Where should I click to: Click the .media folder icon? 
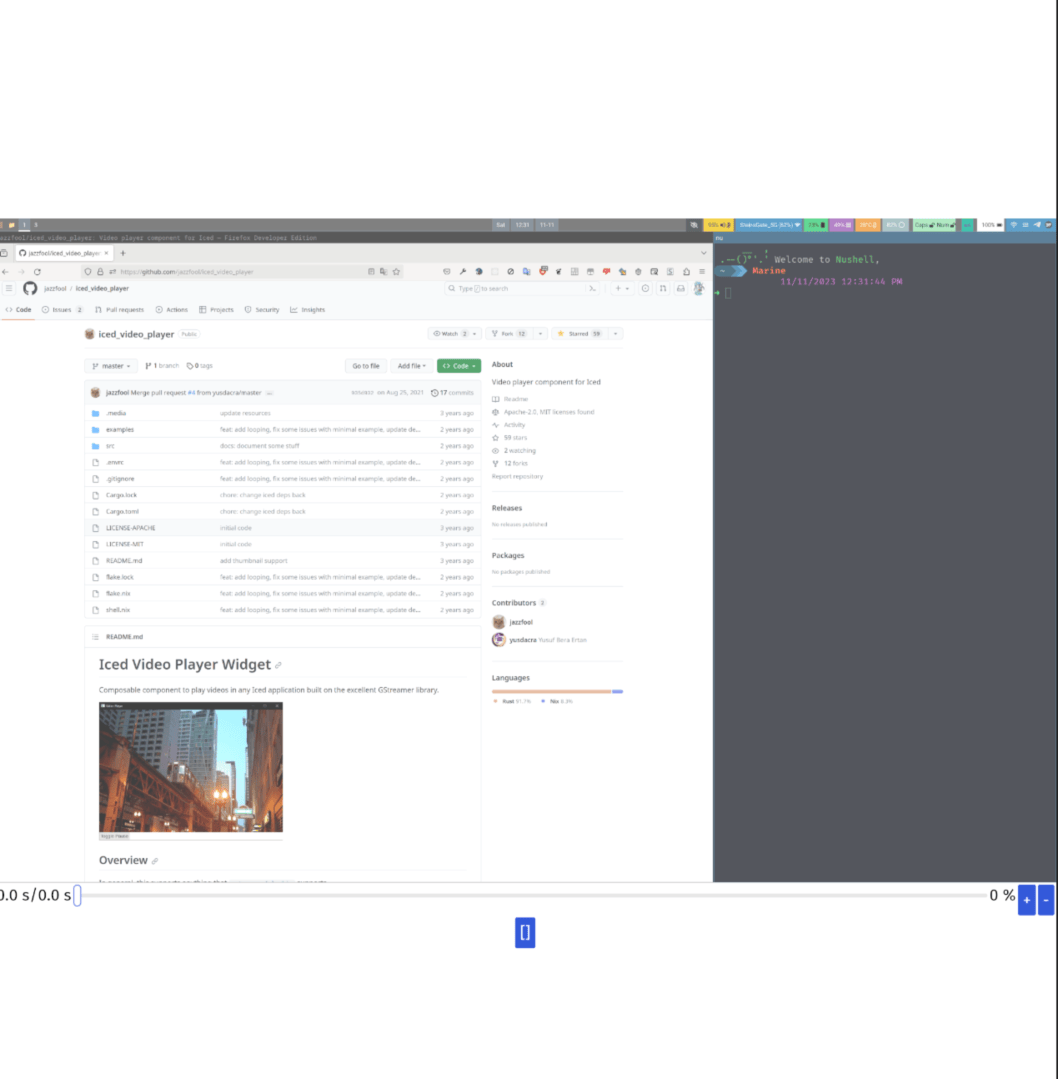[95, 413]
